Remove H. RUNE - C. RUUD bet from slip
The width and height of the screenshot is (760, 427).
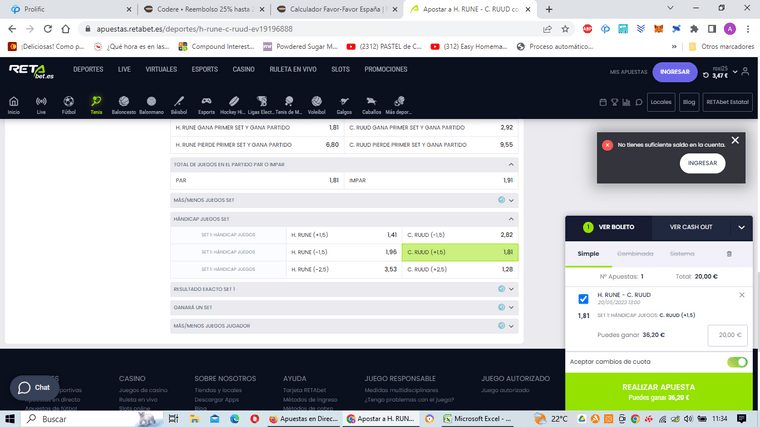(x=742, y=295)
